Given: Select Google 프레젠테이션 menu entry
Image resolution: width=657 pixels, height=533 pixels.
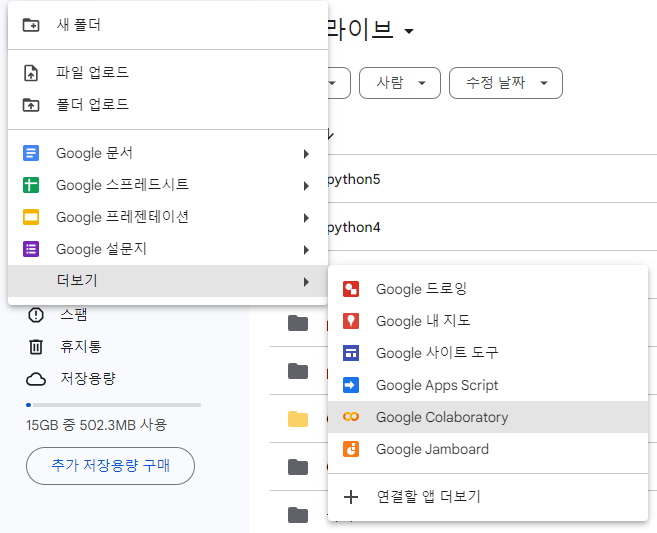Looking at the screenshot, I should (x=168, y=217).
